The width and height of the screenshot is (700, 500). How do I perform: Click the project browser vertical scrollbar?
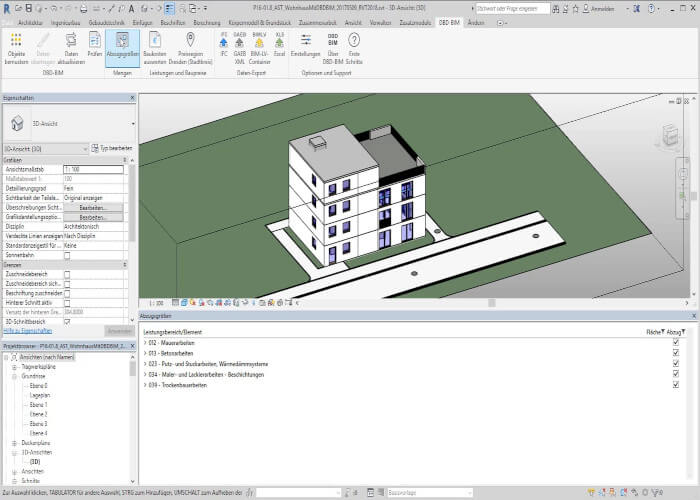(132, 369)
